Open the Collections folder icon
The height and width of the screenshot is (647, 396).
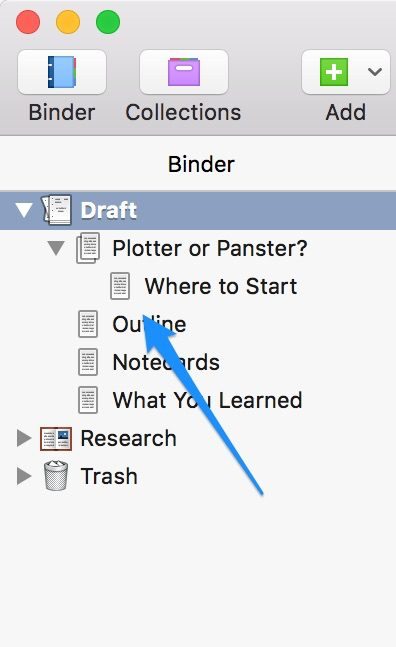pyautogui.click(x=184, y=72)
